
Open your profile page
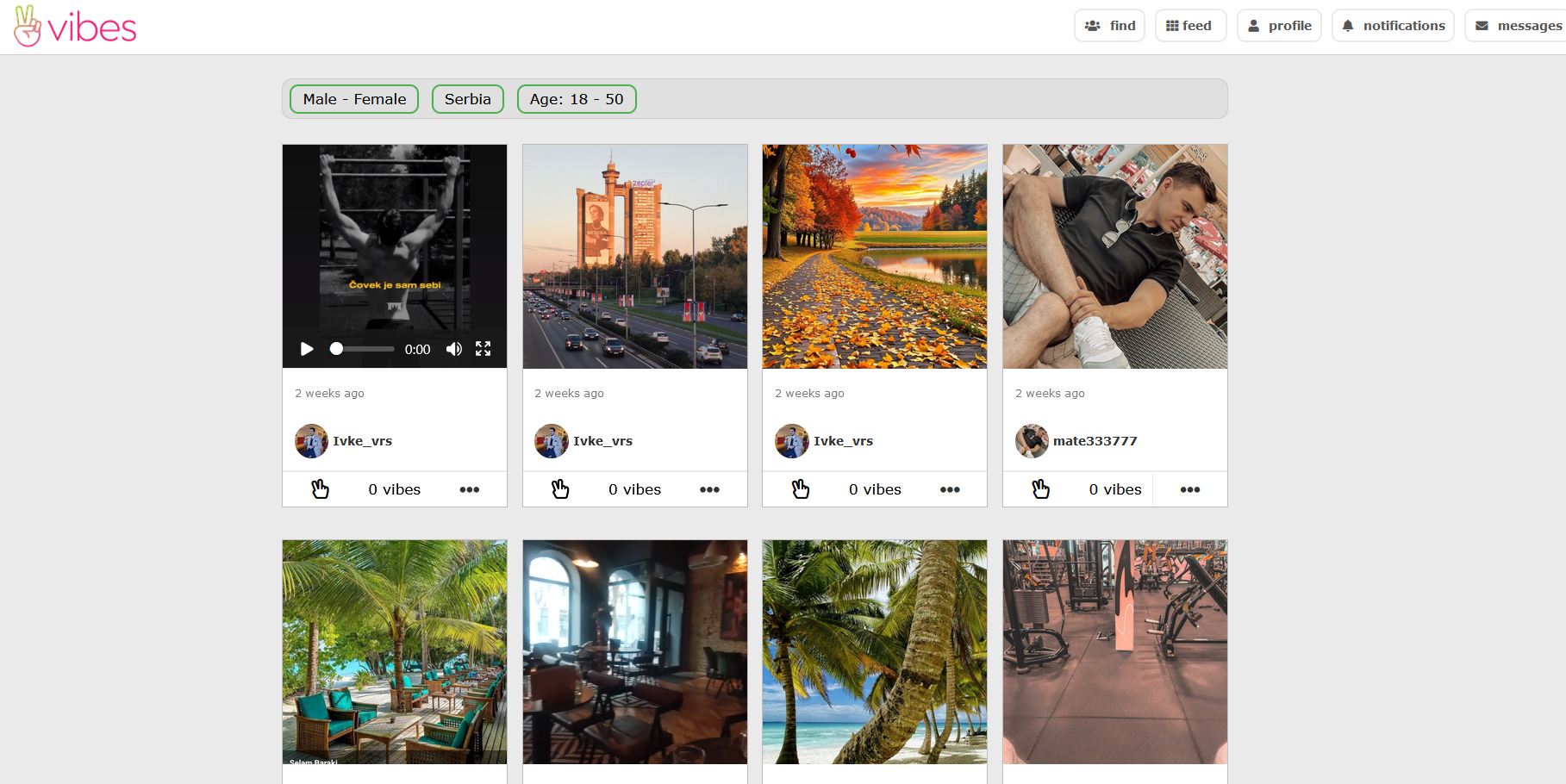[x=1279, y=26]
